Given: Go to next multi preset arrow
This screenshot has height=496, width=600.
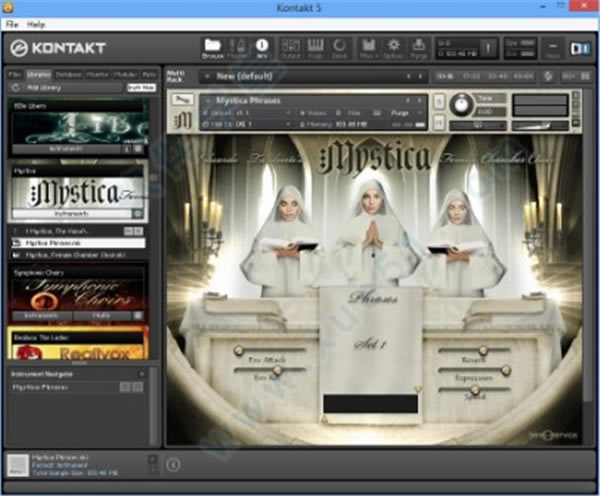Looking at the screenshot, I should click(420, 77).
